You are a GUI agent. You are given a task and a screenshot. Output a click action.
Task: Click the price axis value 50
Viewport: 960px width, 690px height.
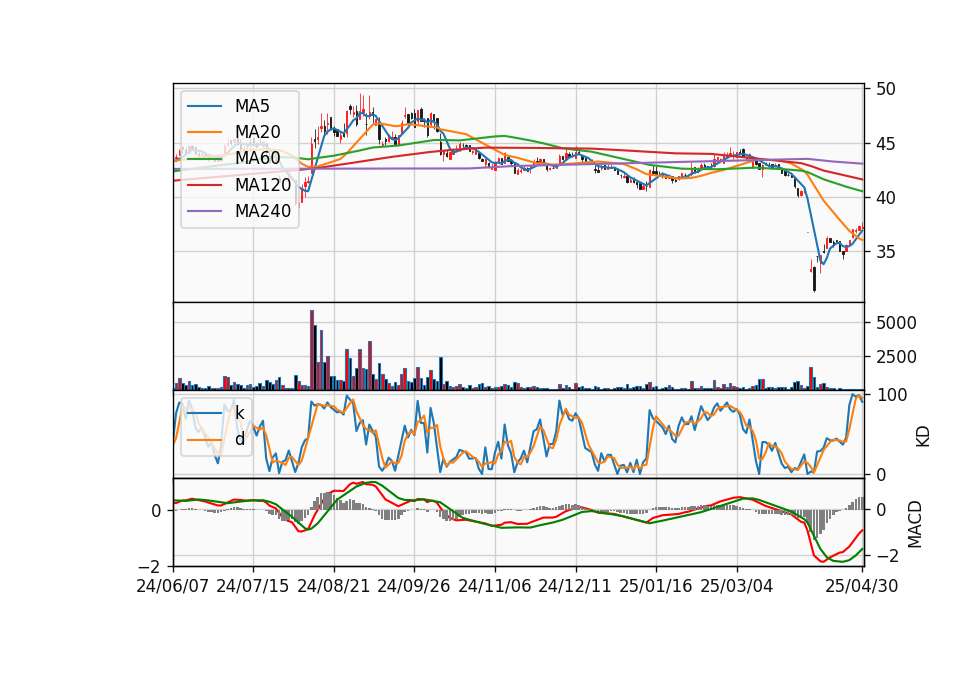(885, 89)
